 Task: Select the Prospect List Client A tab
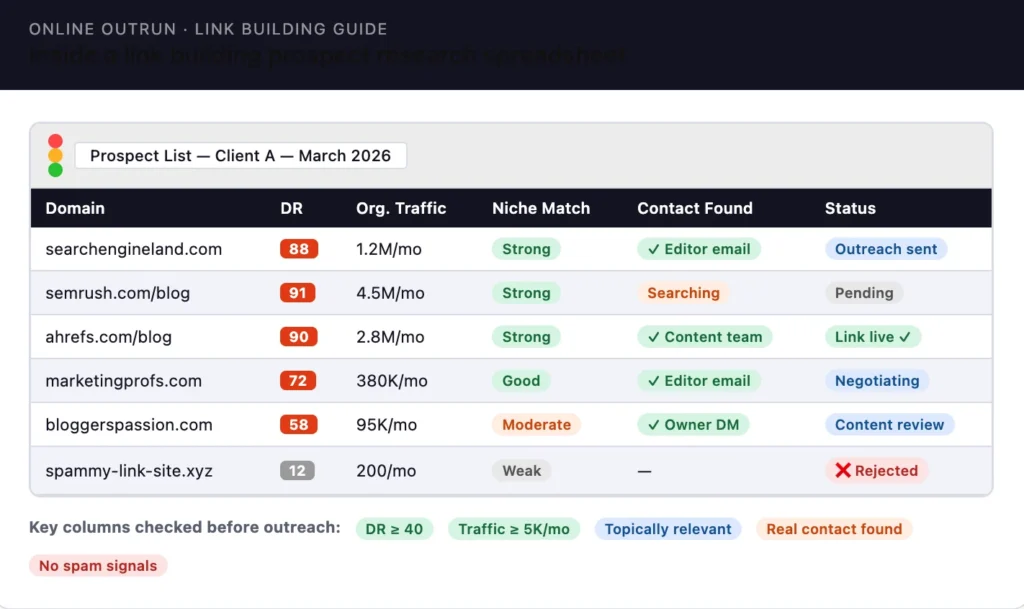pyautogui.click(x=240, y=156)
